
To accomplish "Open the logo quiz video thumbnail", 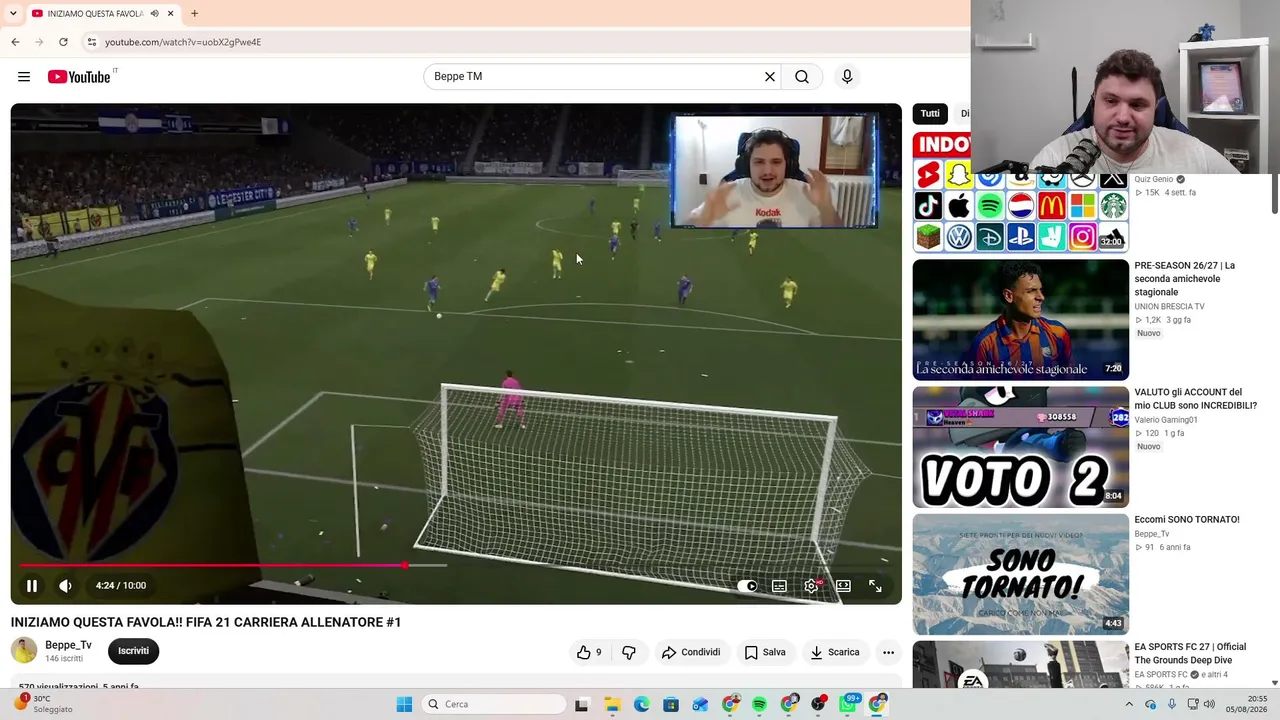I will tap(1020, 192).
